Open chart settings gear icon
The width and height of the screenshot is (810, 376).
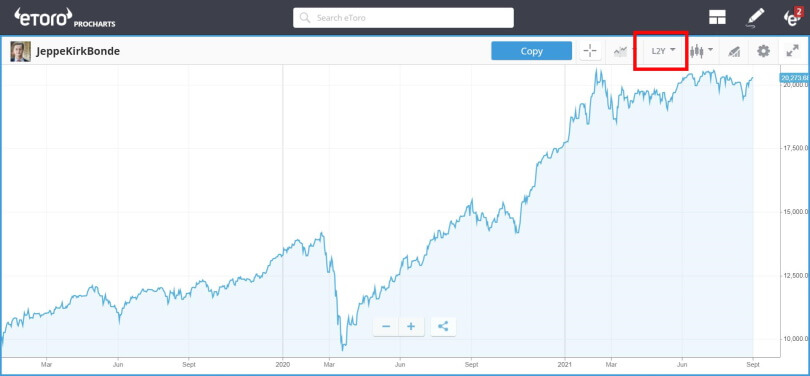click(763, 51)
